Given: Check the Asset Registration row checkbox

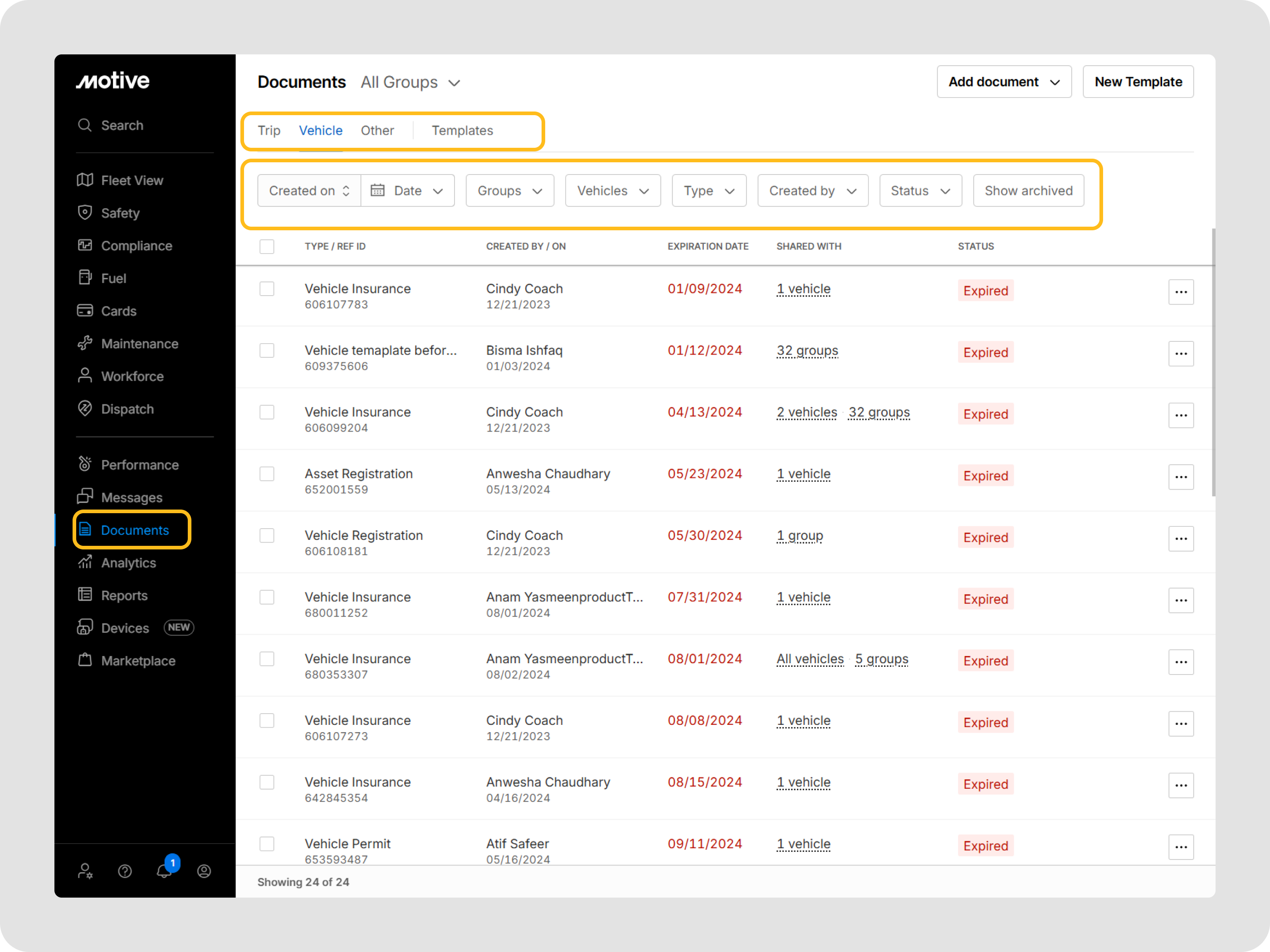Looking at the screenshot, I should [x=267, y=474].
